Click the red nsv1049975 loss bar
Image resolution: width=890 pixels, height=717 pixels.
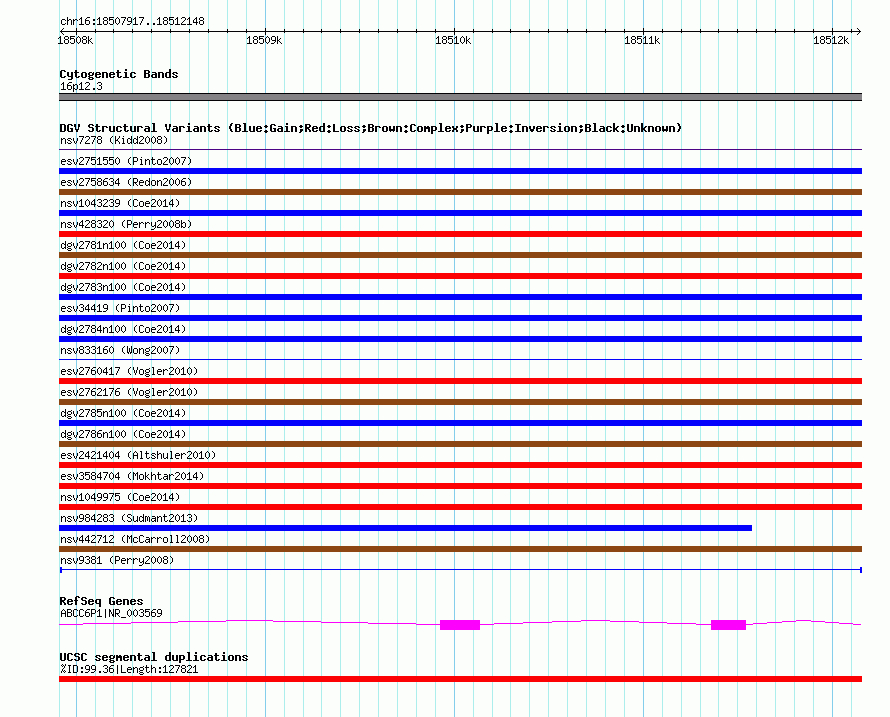[460, 507]
